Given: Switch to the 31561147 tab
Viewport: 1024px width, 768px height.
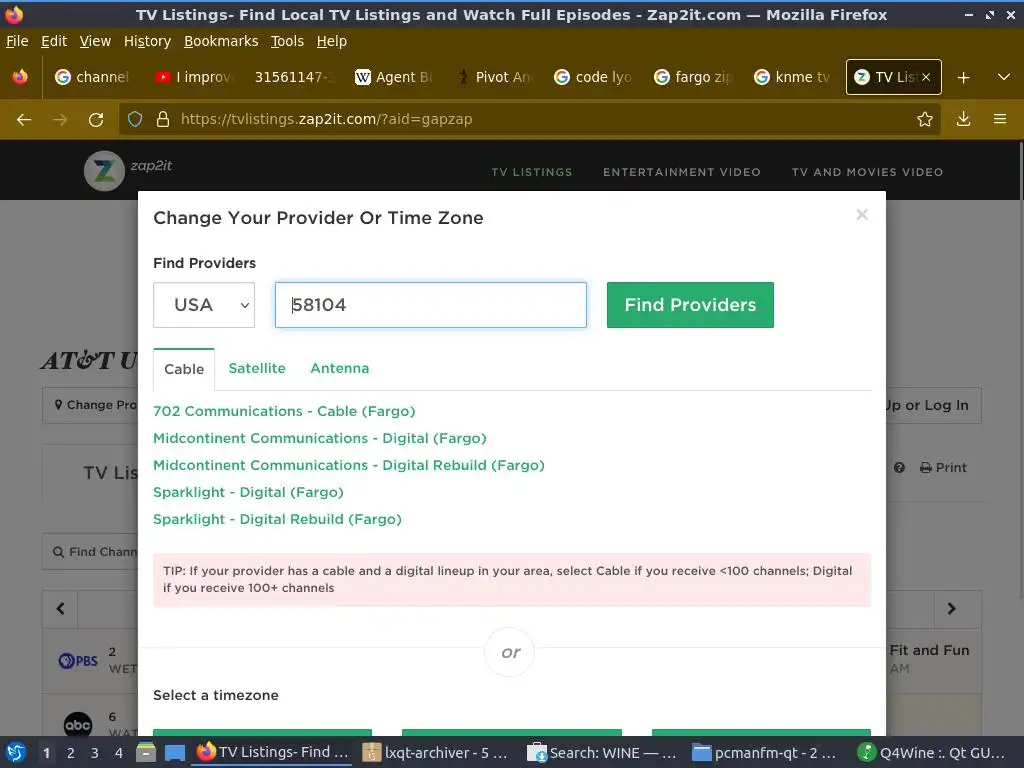Looking at the screenshot, I should [293, 77].
